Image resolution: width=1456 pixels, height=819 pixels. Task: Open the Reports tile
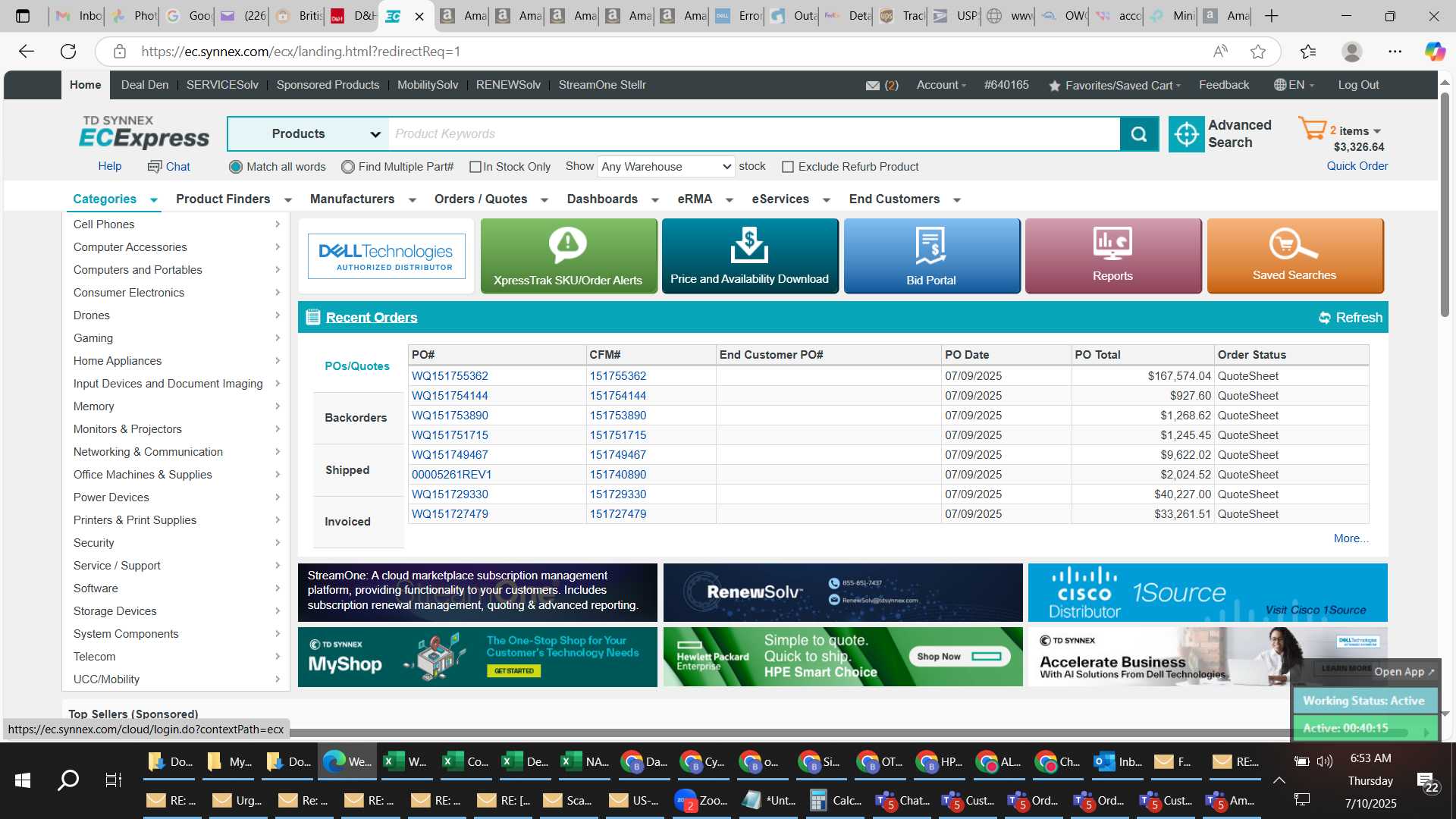(x=1112, y=256)
